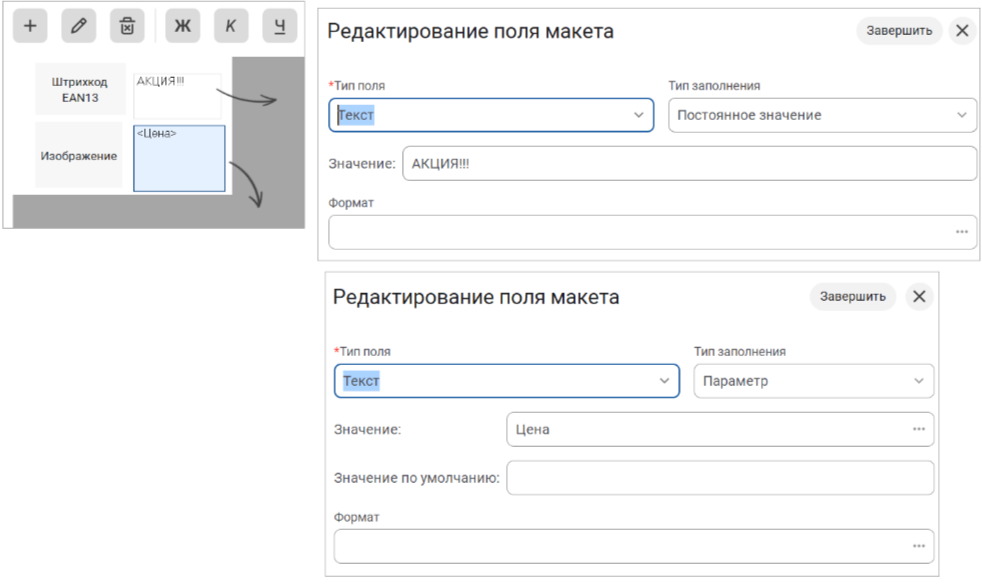Select the Штрихкод EAN13 layout field

[80, 90]
